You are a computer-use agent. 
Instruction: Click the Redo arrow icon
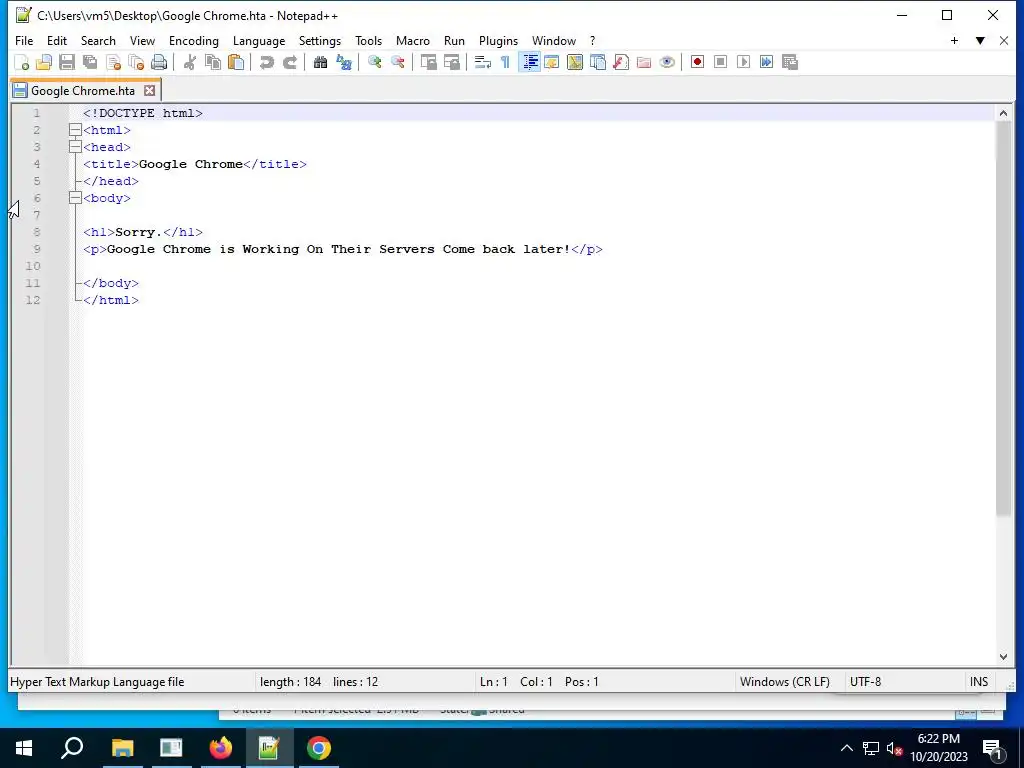tap(289, 62)
